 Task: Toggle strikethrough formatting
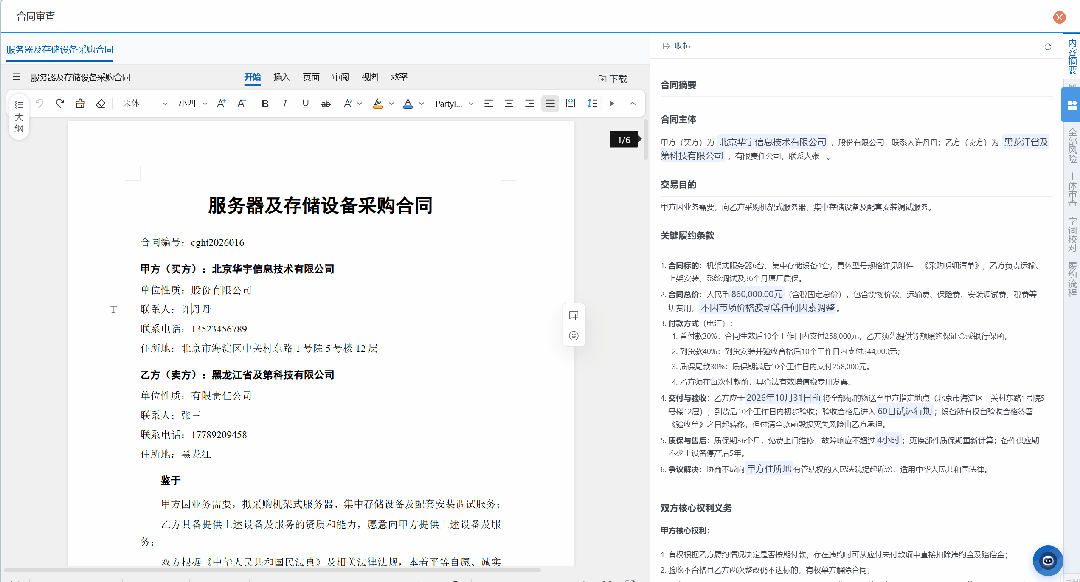326,103
